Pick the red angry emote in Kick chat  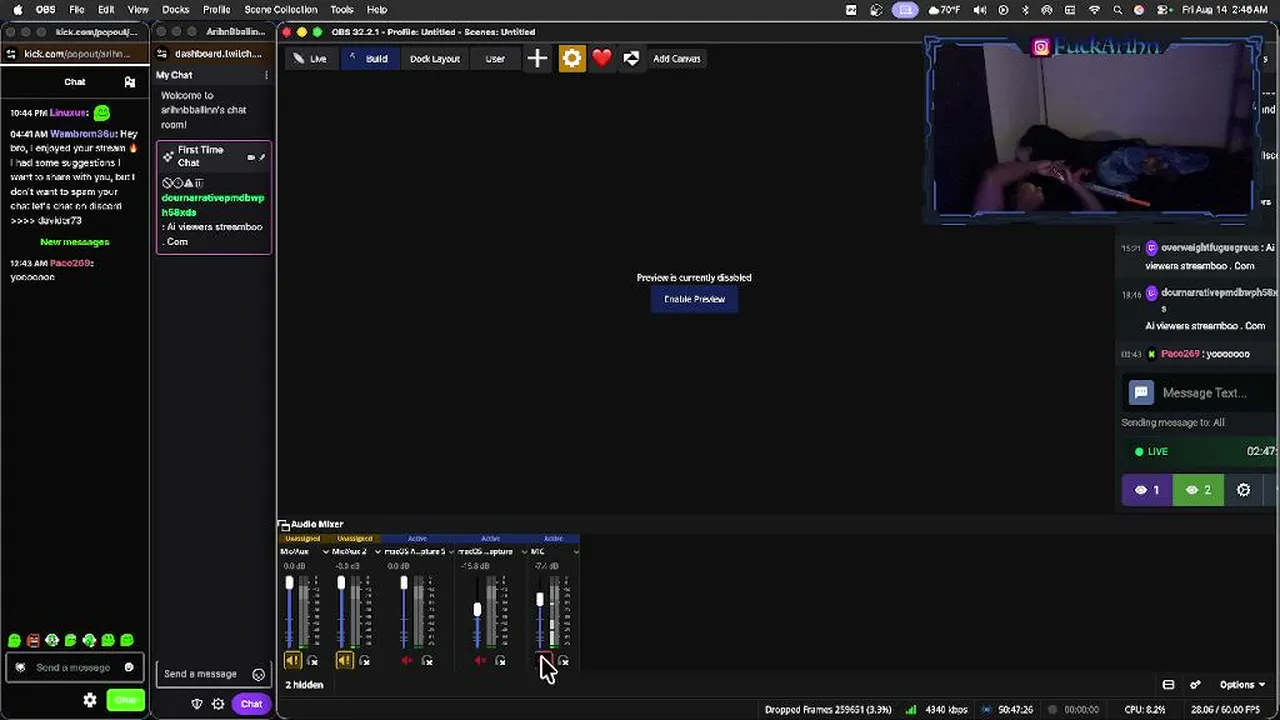33,640
